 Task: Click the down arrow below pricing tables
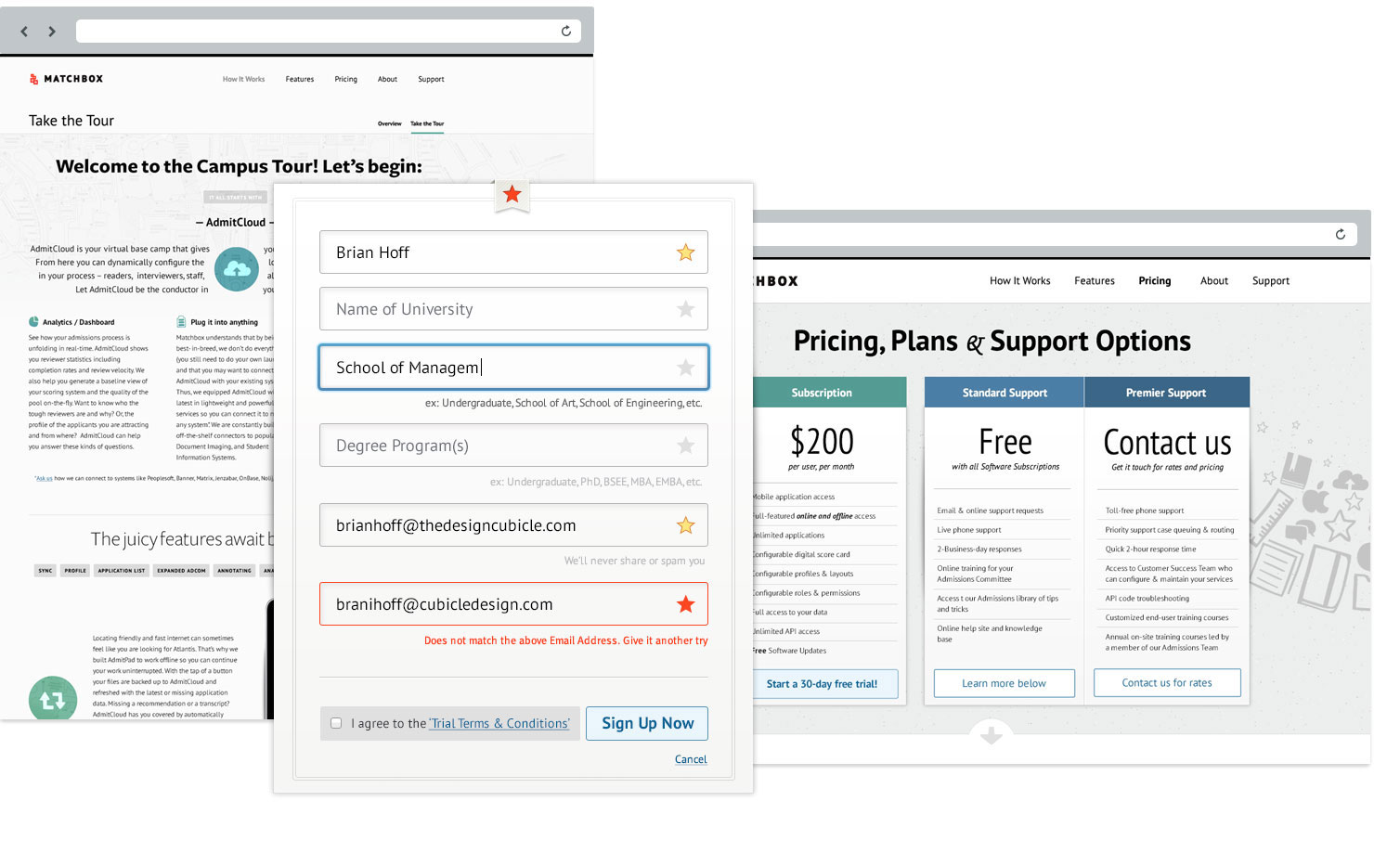click(992, 735)
